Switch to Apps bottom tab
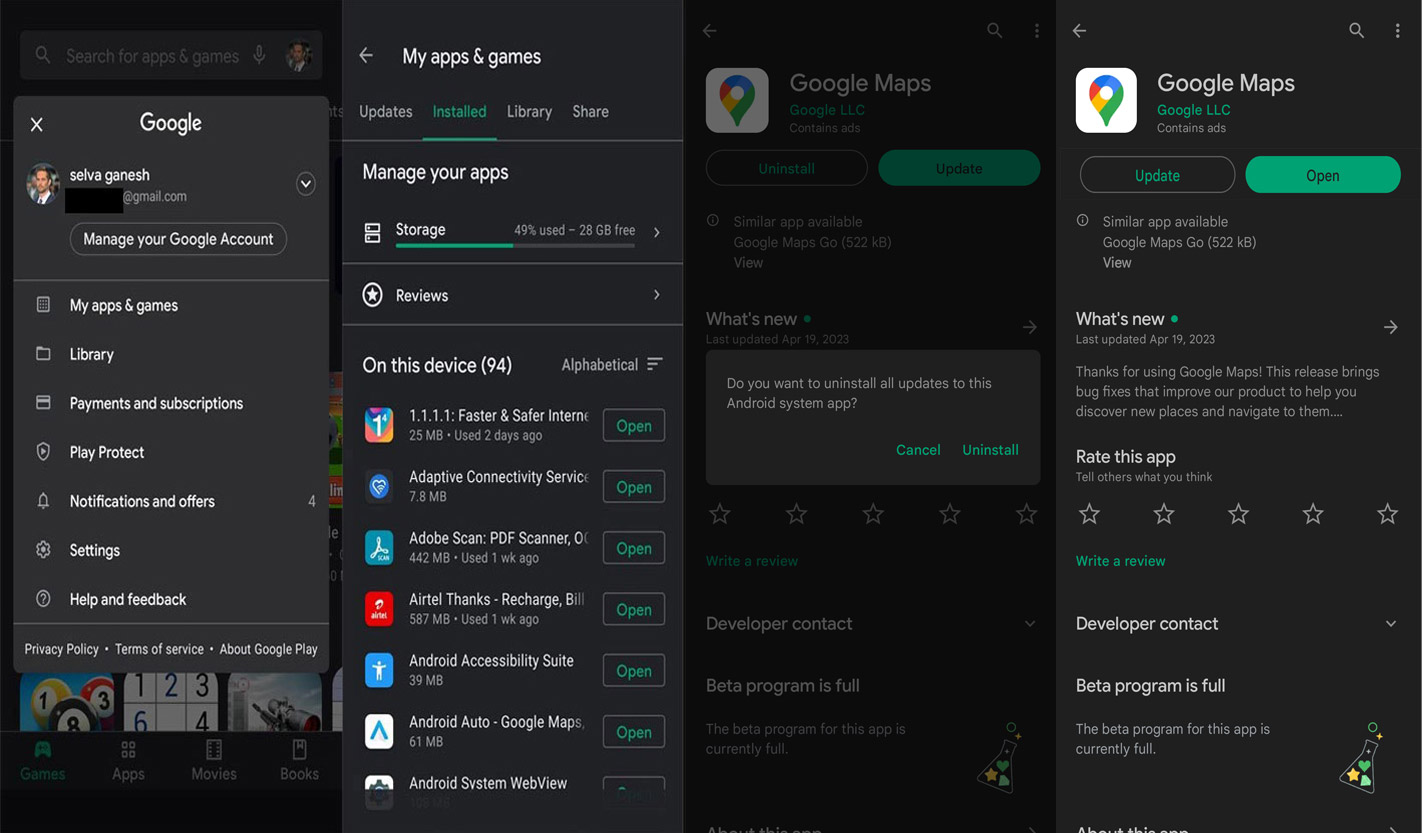1423x833 pixels. coord(128,761)
